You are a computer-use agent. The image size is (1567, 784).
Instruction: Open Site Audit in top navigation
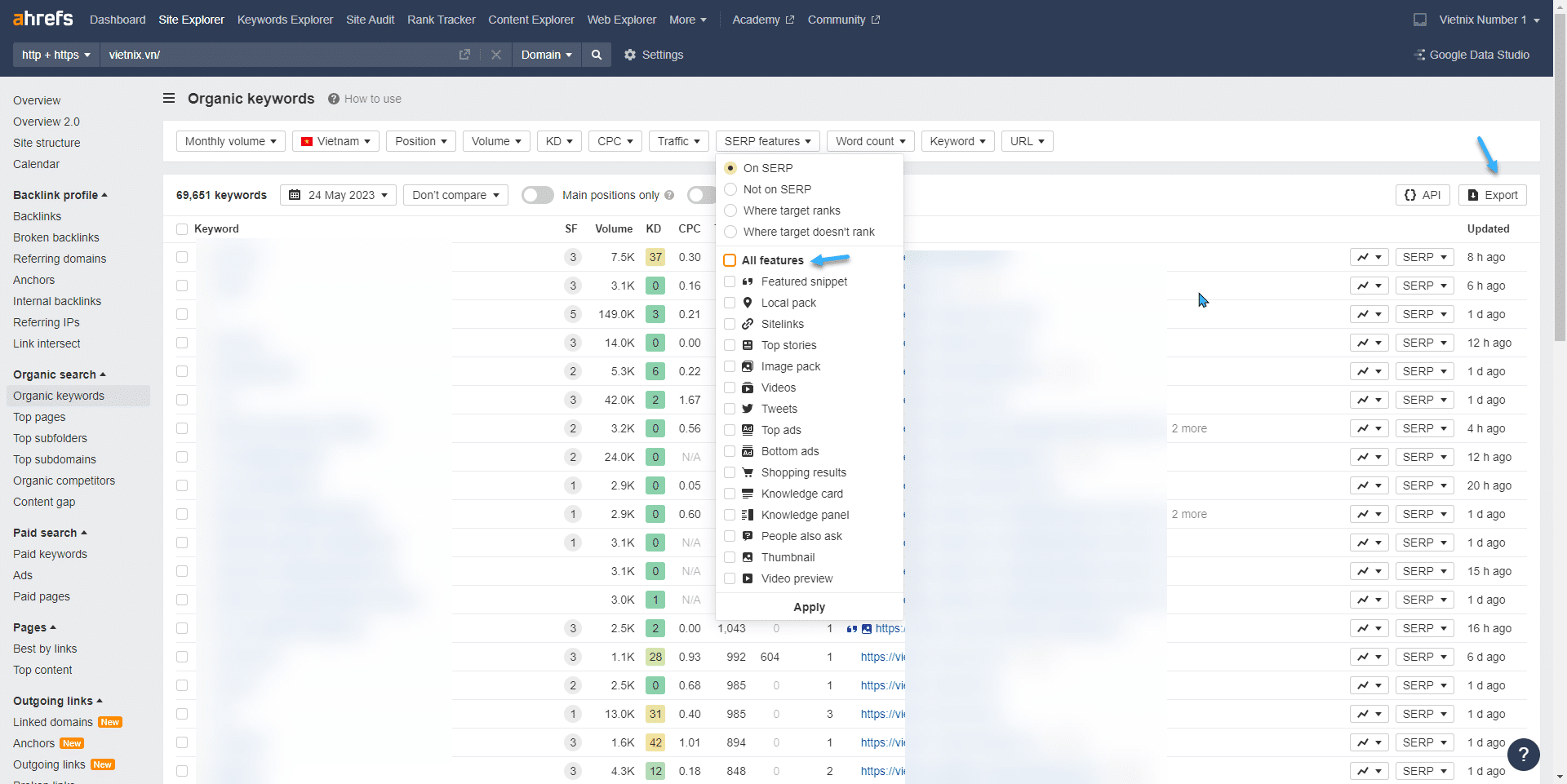coord(370,20)
